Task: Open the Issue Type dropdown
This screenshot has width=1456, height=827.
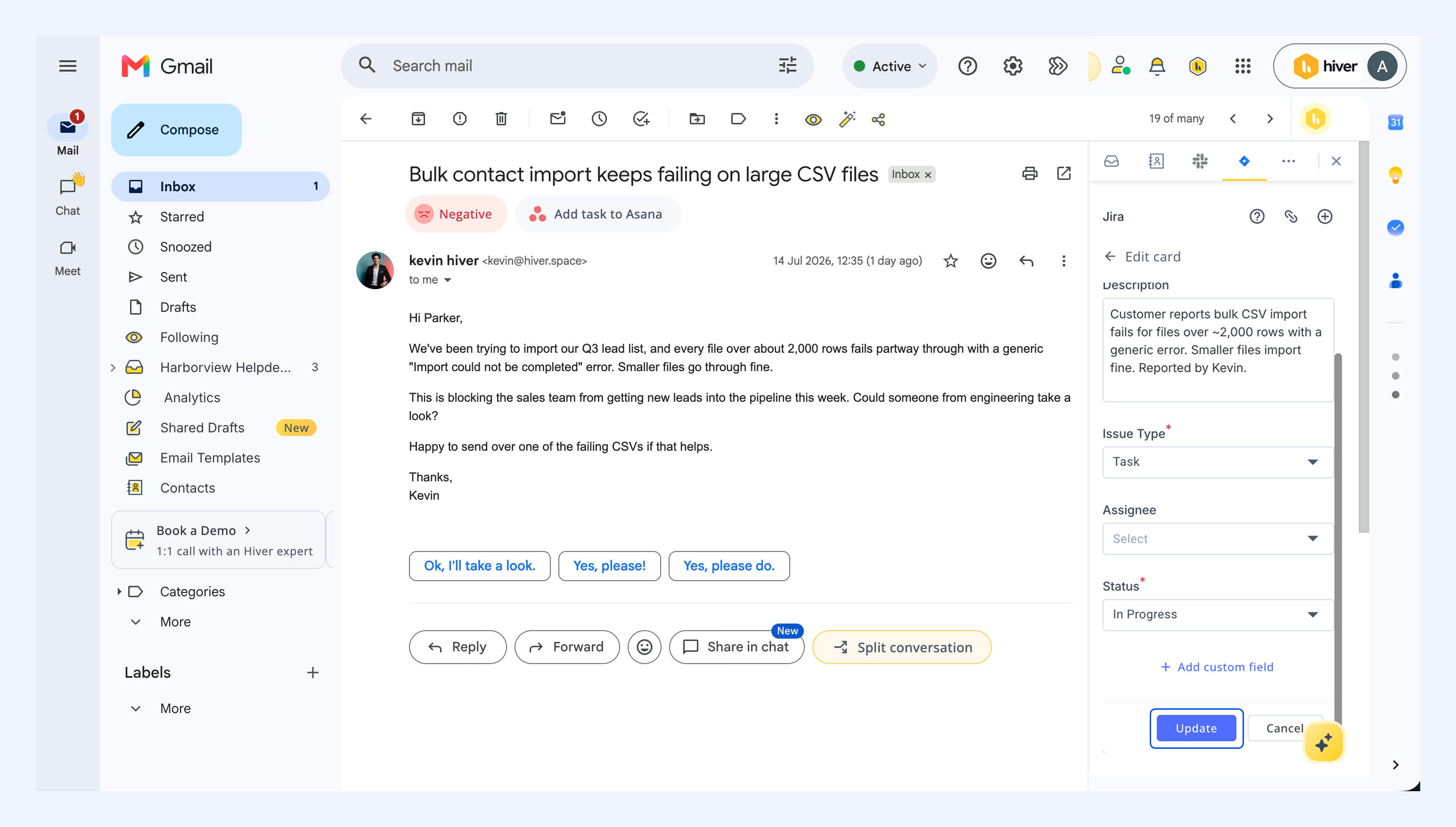Action: click(1217, 462)
